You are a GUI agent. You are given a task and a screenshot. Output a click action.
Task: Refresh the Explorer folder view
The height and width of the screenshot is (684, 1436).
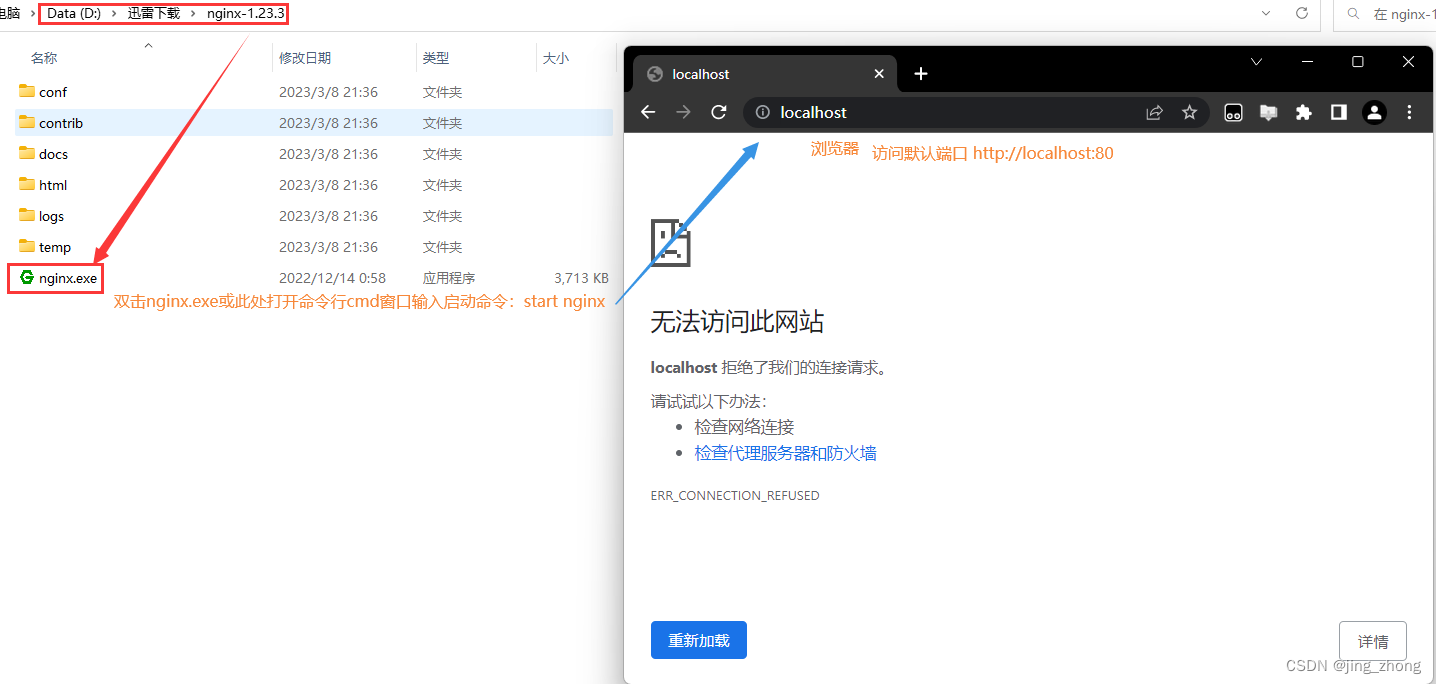[1301, 14]
